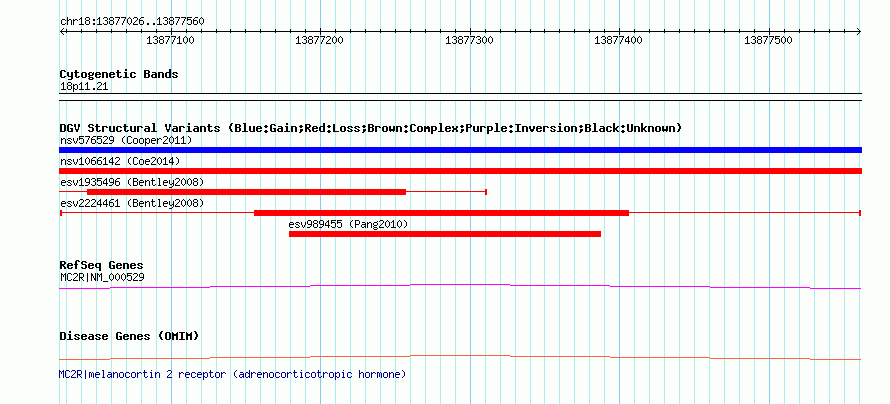Click the right arrow end of the ruler
The image size is (890, 404).
tap(859, 31)
